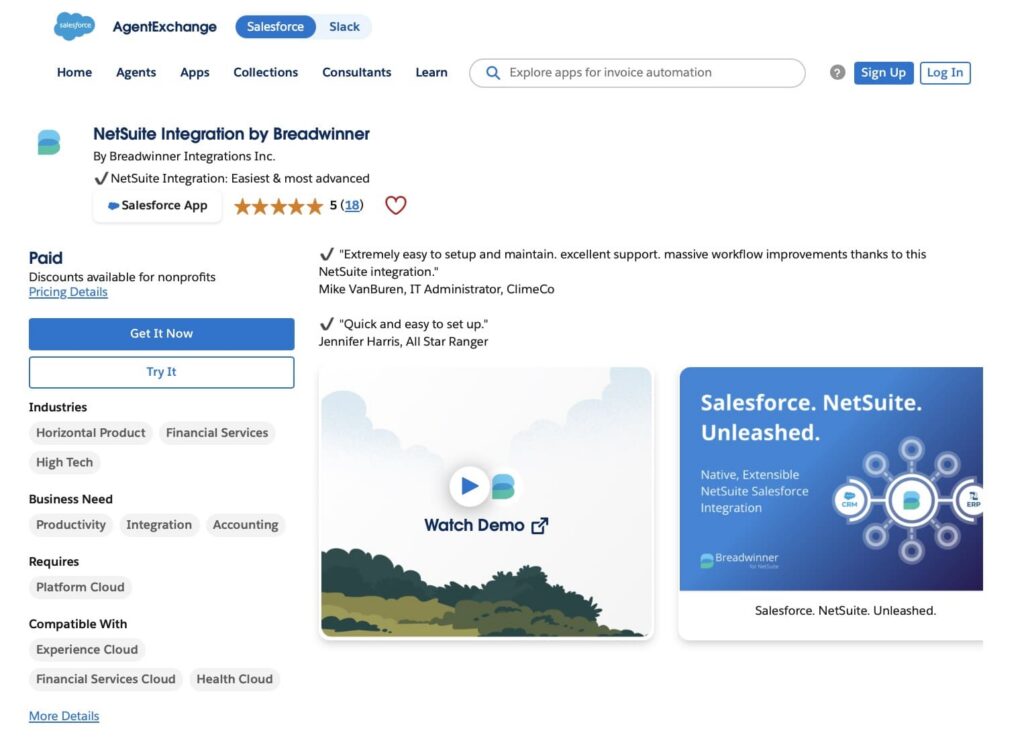
Task: Open the Apps menu item
Action: (195, 72)
